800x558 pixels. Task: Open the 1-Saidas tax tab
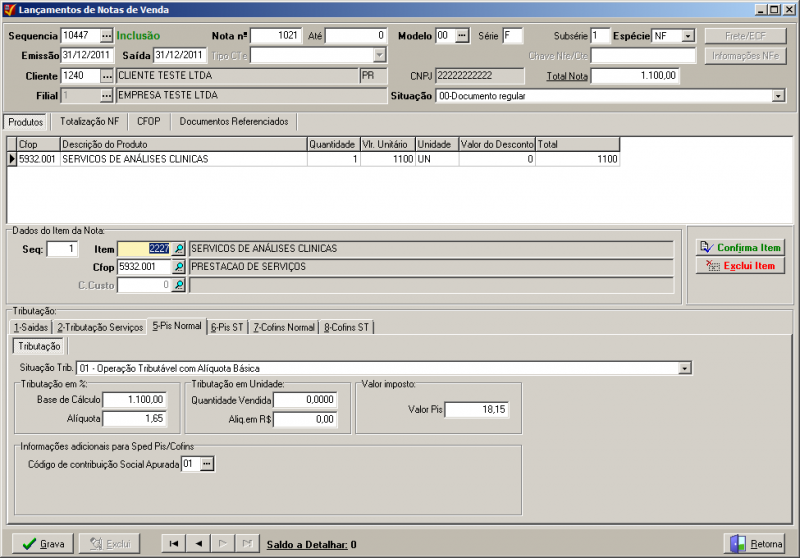tap(31, 327)
